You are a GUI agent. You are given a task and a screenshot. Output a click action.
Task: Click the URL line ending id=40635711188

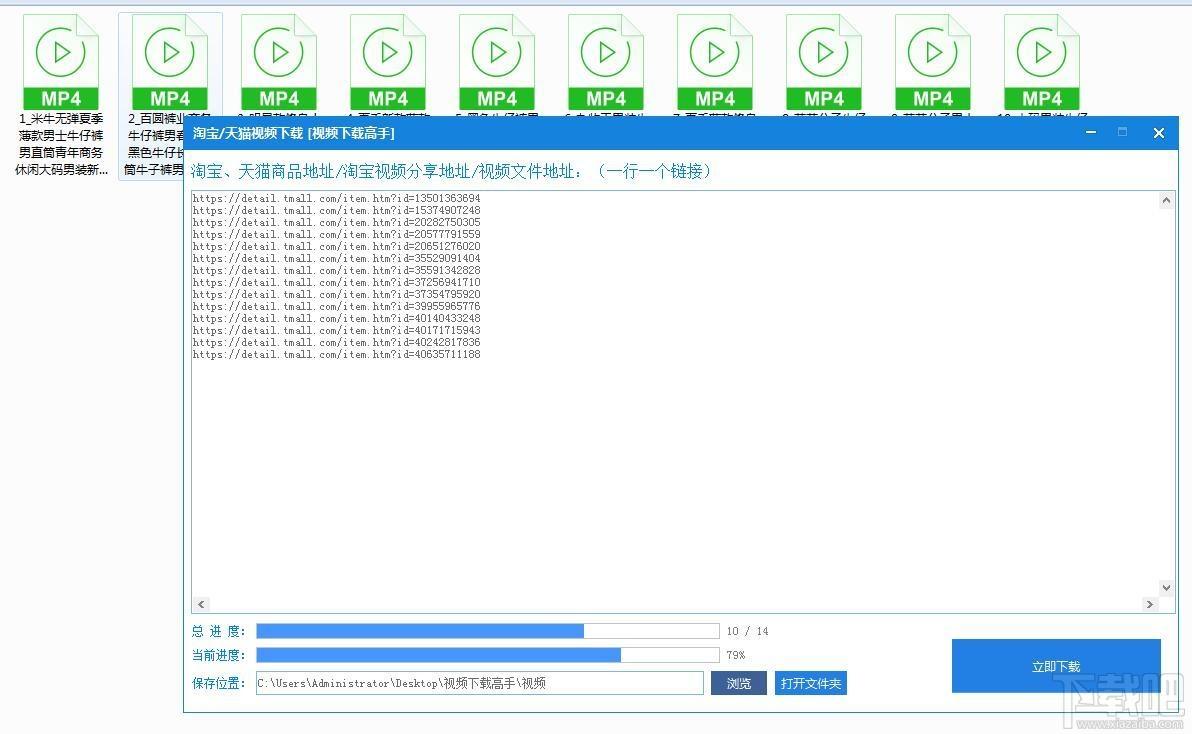(336, 354)
